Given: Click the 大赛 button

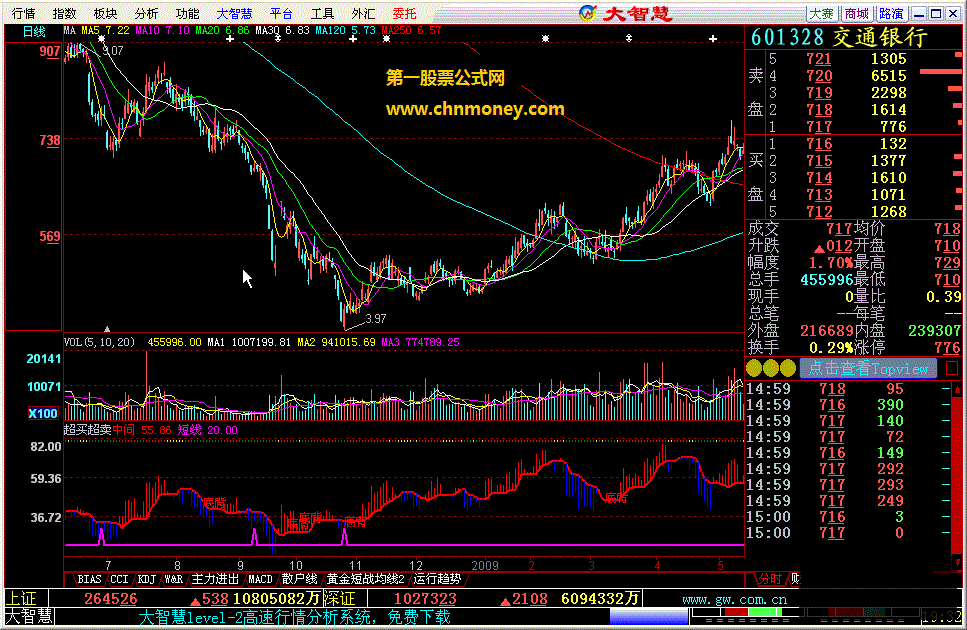Looking at the screenshot, I should coord(821,14).
